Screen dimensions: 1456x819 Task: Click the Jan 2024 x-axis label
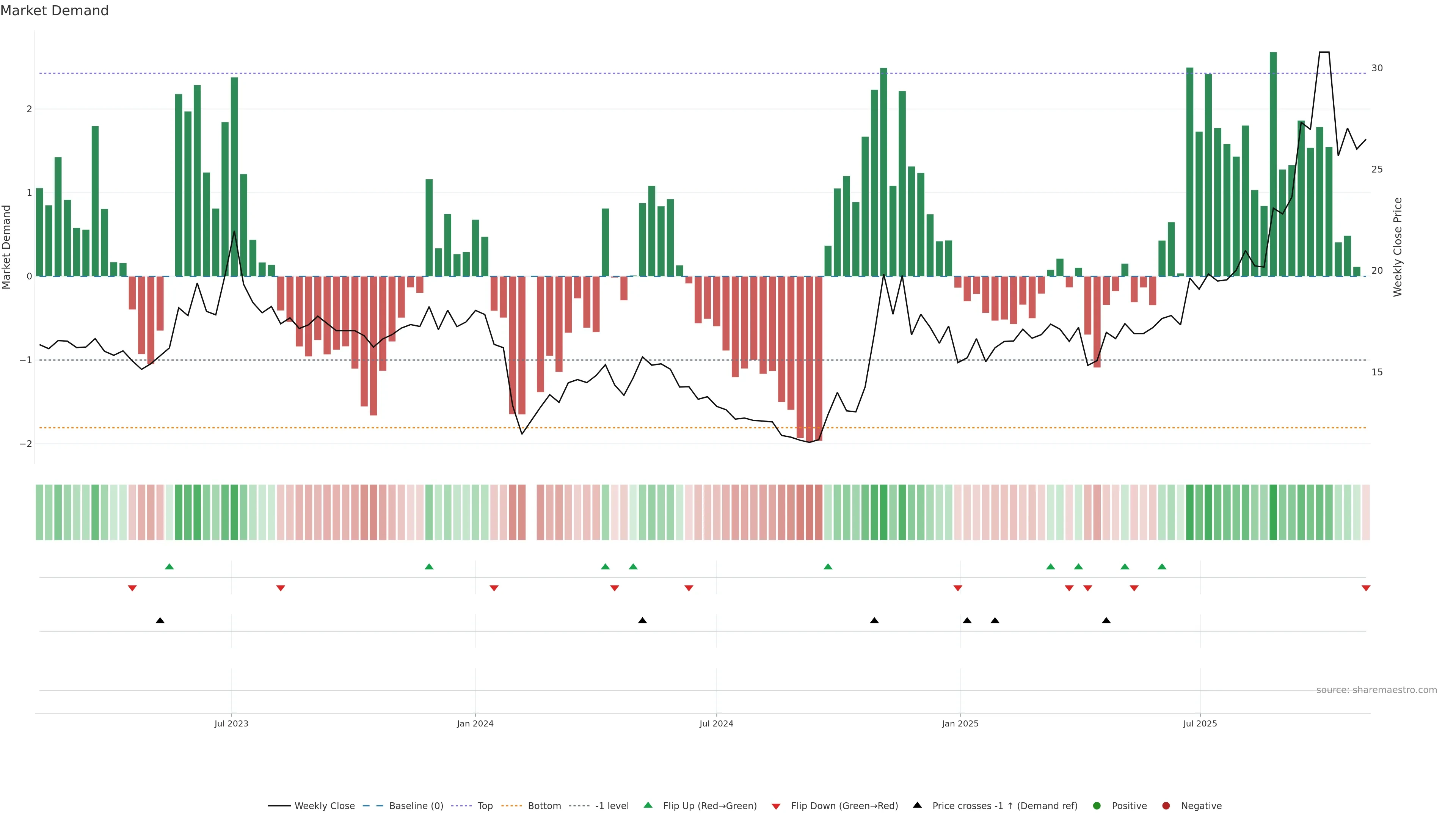point(475,723)
